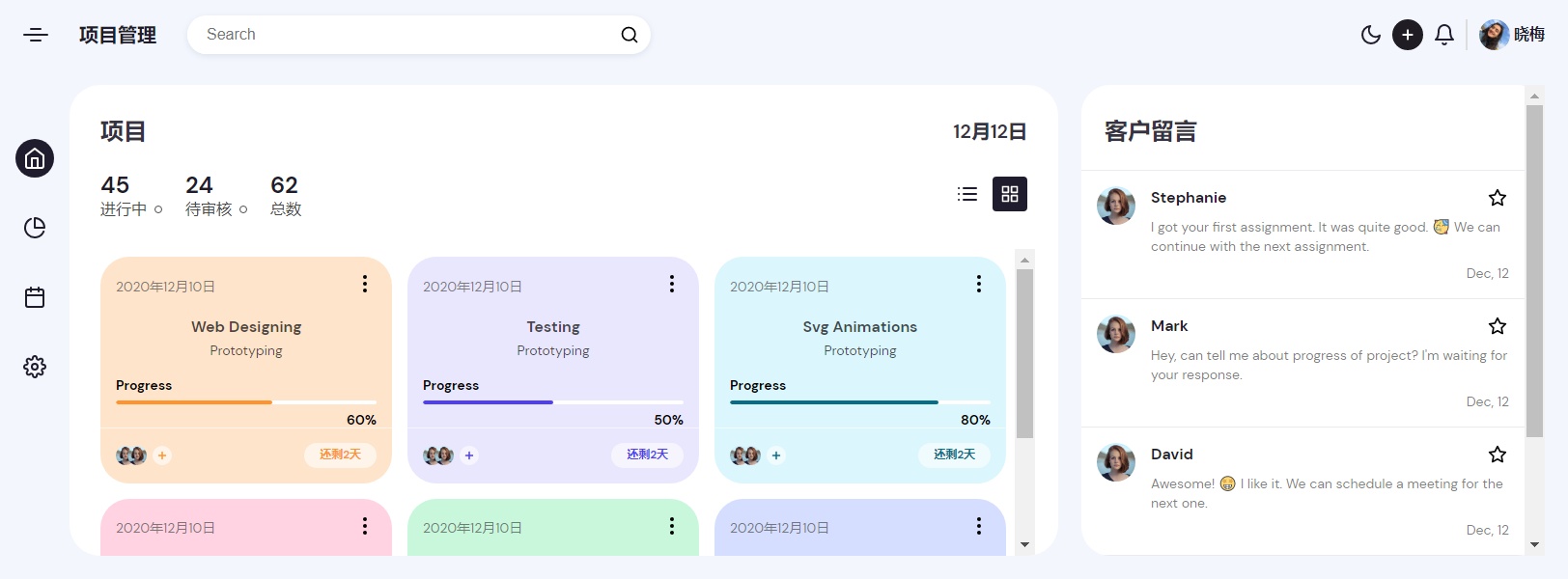Image resolution: width=1568 pixels, height=579 pixels.
Task: Click project list scrollbar down arrow
Action: click(1025, 545)
